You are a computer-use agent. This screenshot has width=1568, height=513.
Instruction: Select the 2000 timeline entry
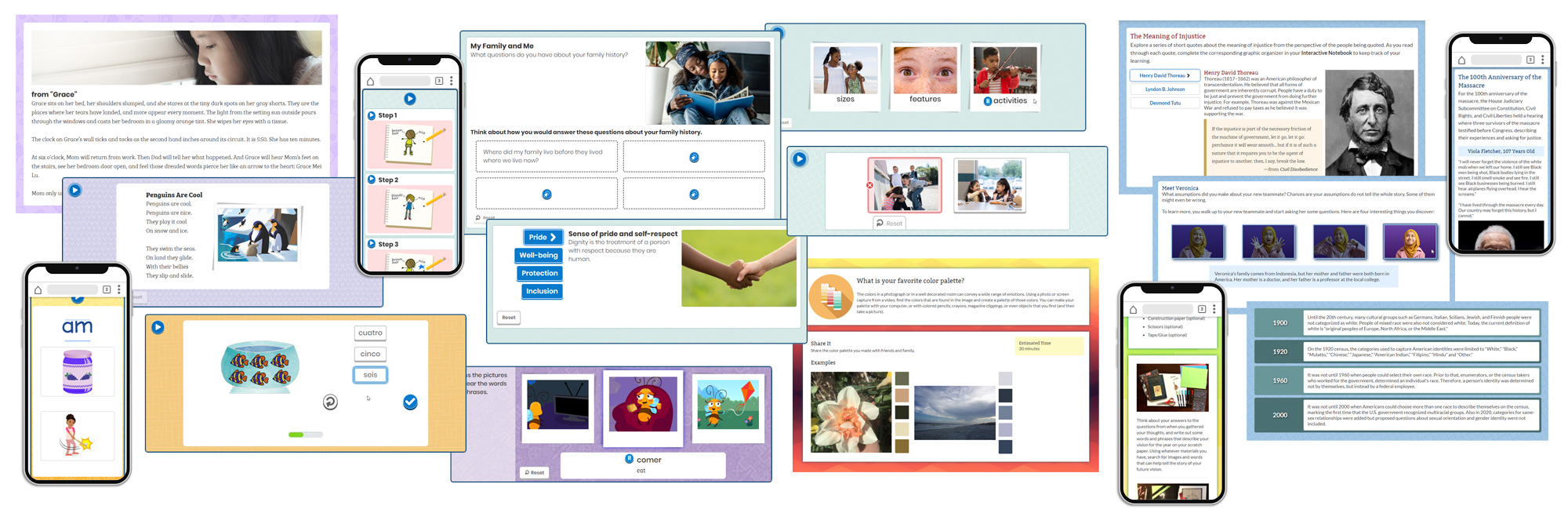point(1397,415)
